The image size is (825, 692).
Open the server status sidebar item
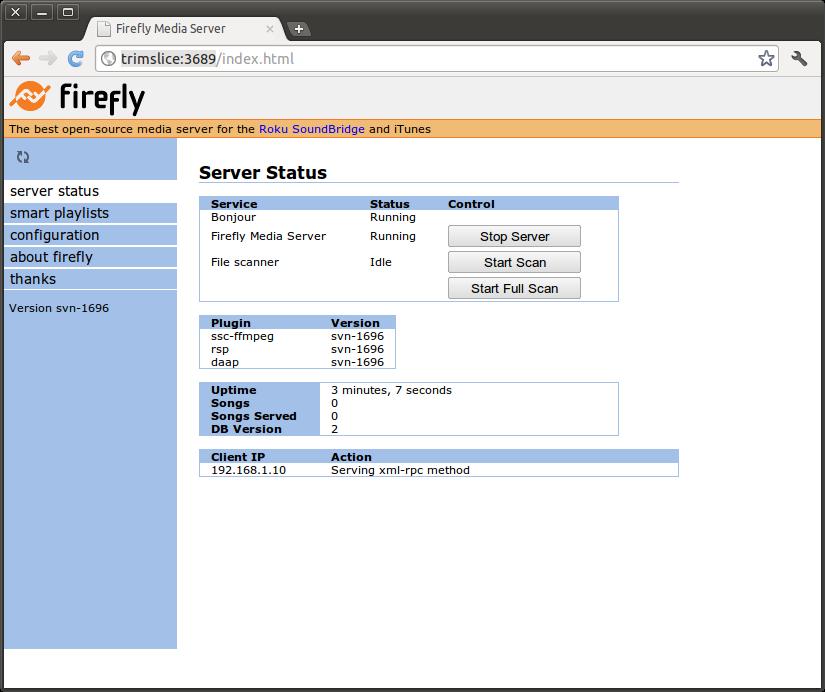pyautogui.click(x=55, y=191)
